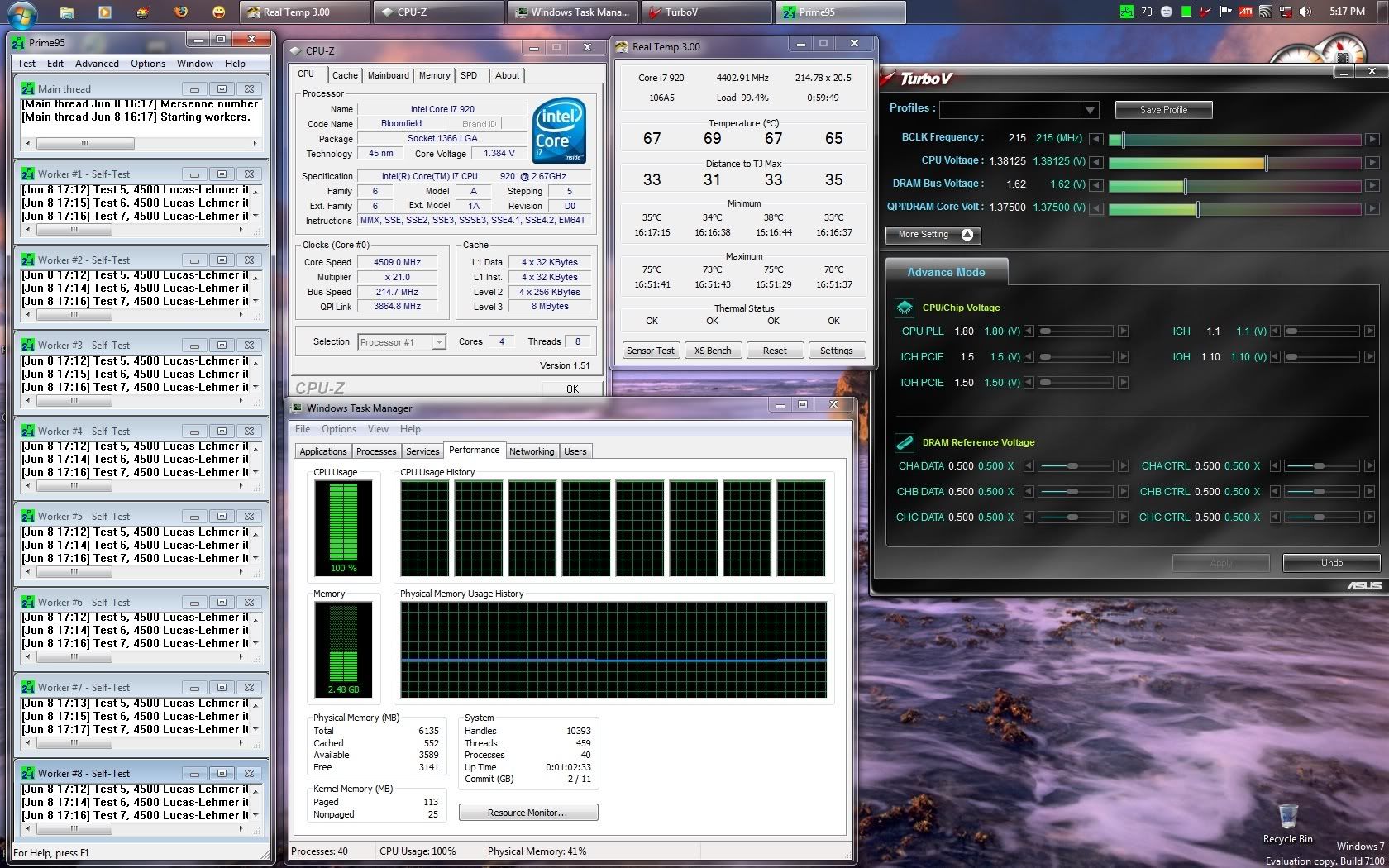Screen dimensions: 1389x868
Task: Open Prime95 Options menu
Action: (148, 64)
